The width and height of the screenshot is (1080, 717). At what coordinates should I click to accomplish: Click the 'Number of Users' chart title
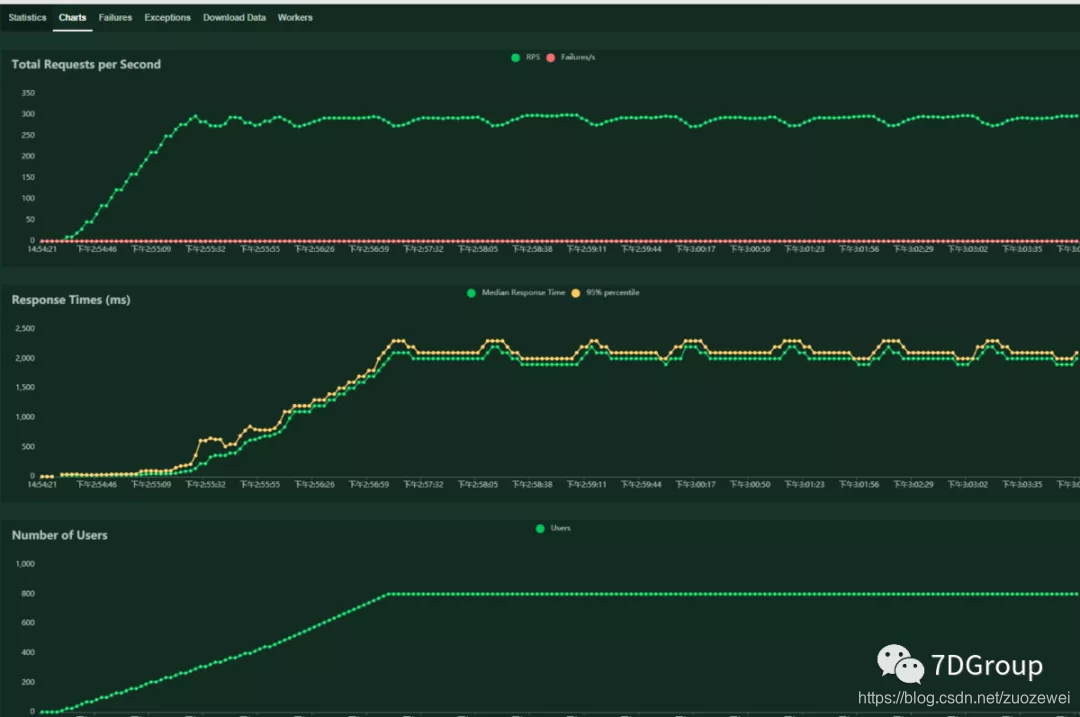click(59, 535)
